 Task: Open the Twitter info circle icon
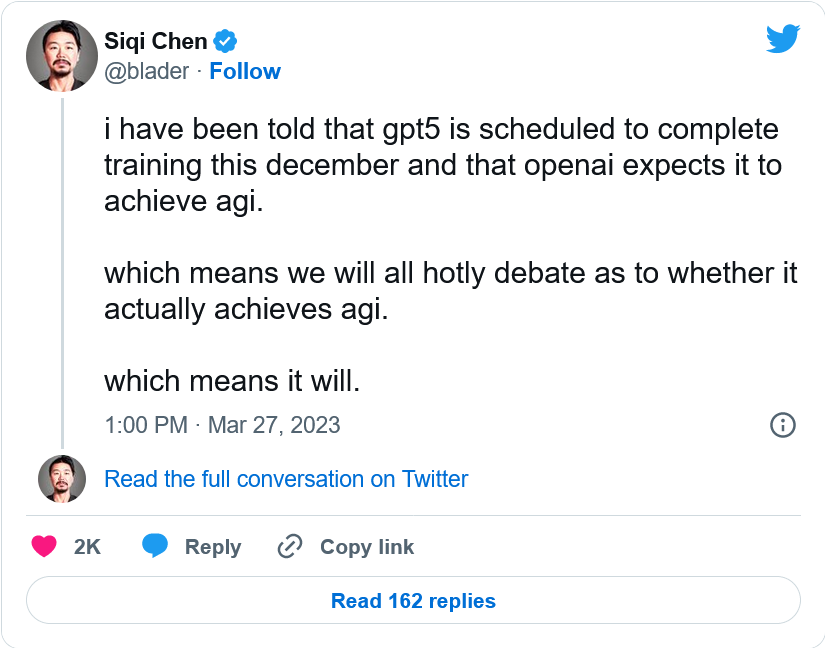point(782,425)
